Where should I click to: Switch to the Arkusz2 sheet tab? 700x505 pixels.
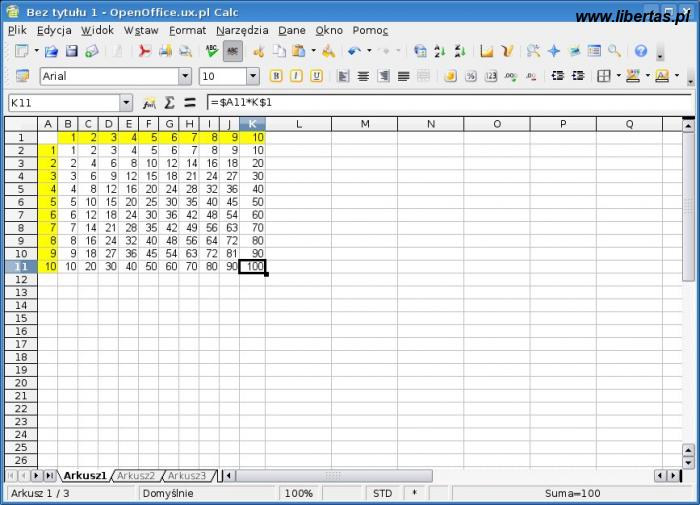pyautogui.click(x=136, y=476)
